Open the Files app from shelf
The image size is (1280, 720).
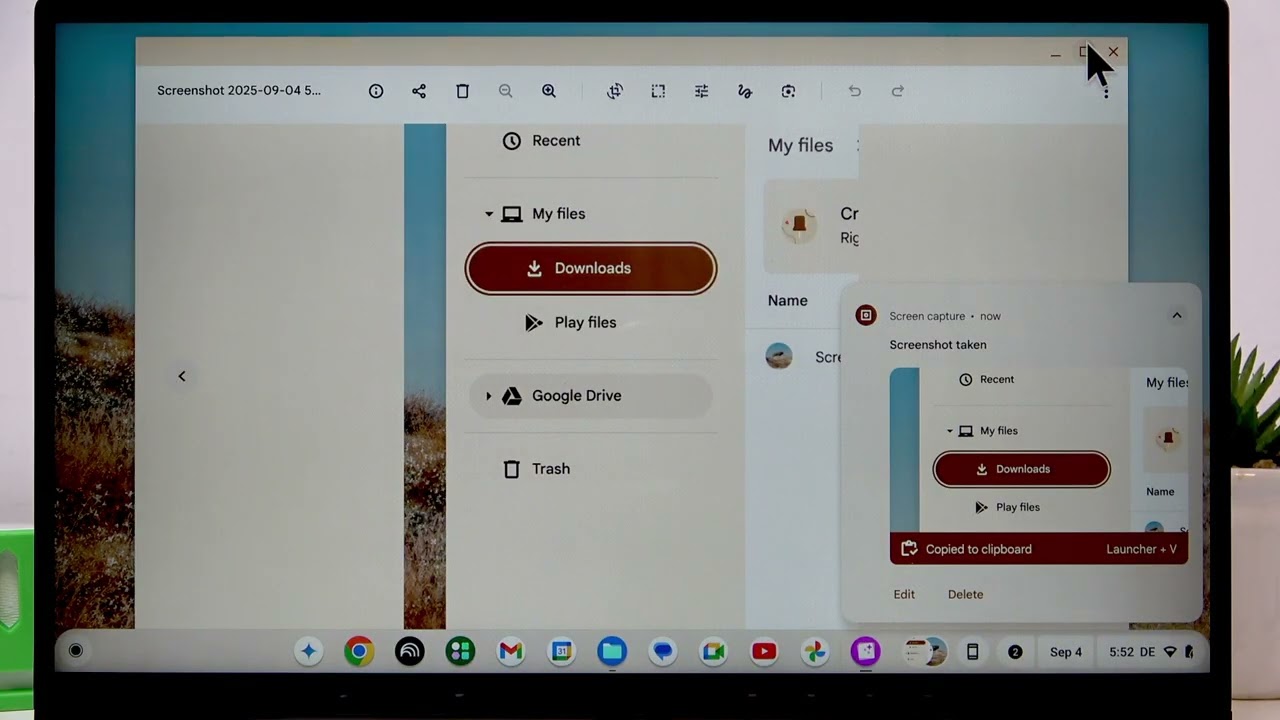(x=612, y=652)
